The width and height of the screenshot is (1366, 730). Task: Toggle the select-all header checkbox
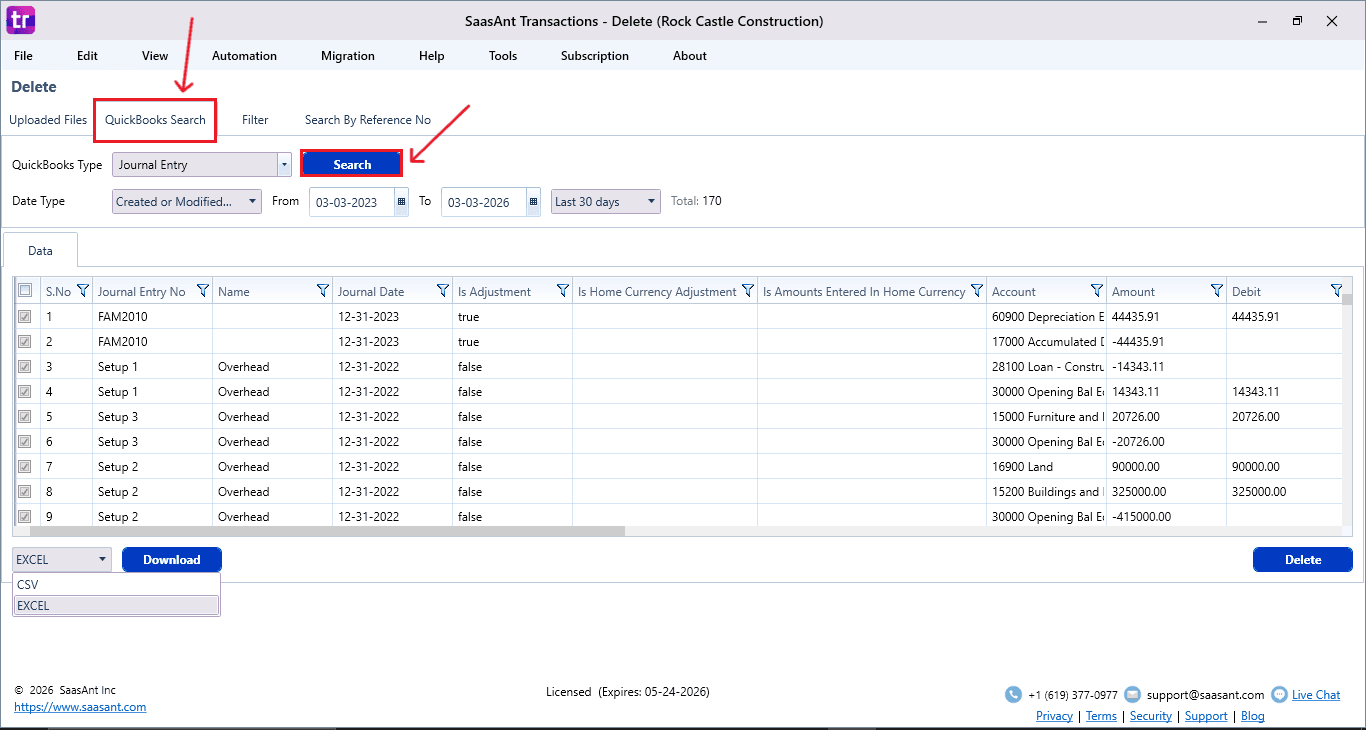click(25, 291)
